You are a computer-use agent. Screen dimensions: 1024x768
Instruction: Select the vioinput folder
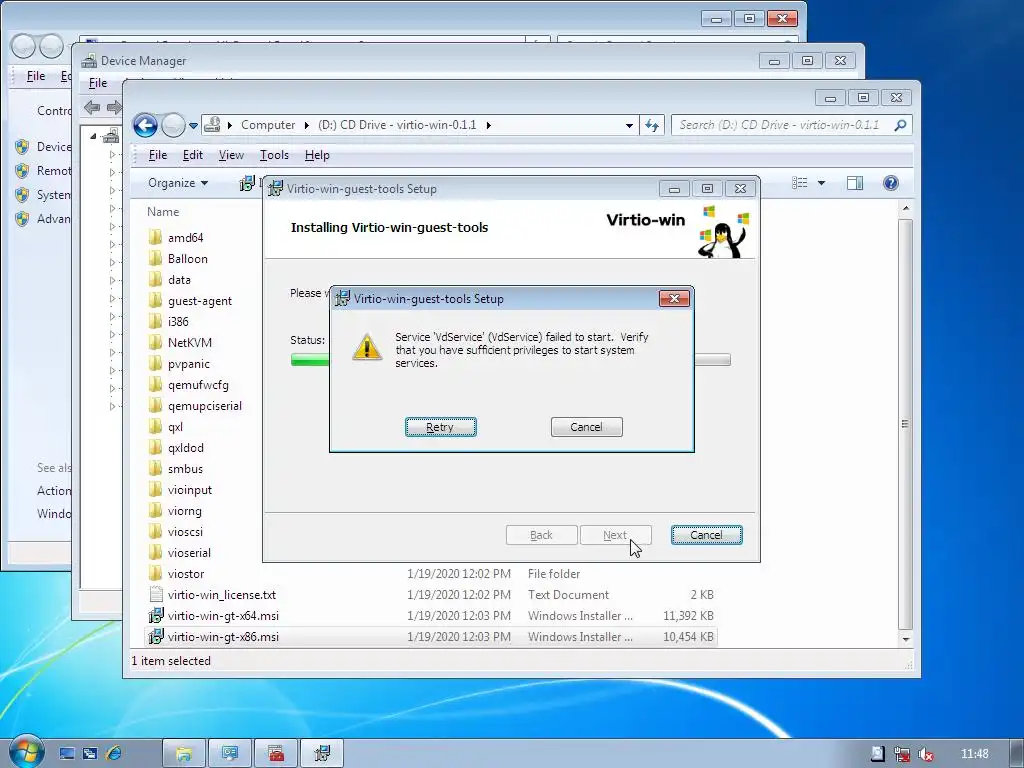(x=189, y=490)
